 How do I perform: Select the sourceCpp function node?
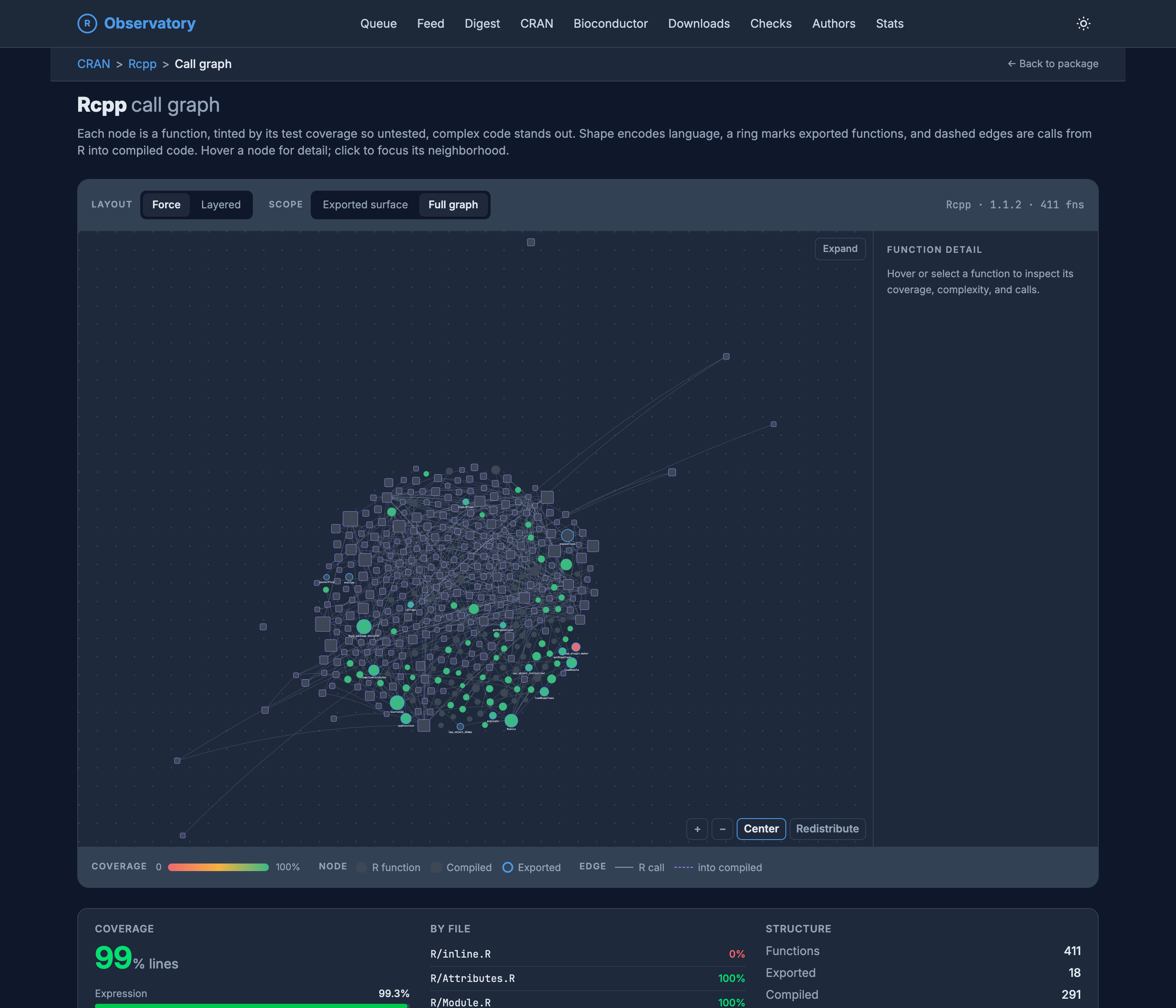point(397,703)
